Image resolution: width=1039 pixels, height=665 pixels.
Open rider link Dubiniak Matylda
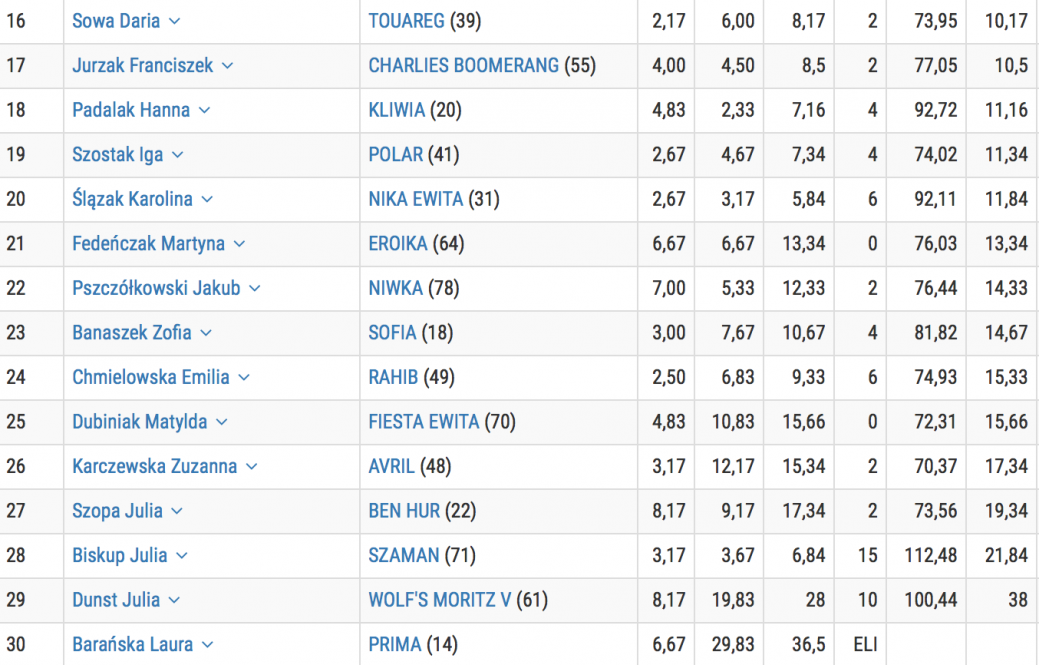point(139,421)
